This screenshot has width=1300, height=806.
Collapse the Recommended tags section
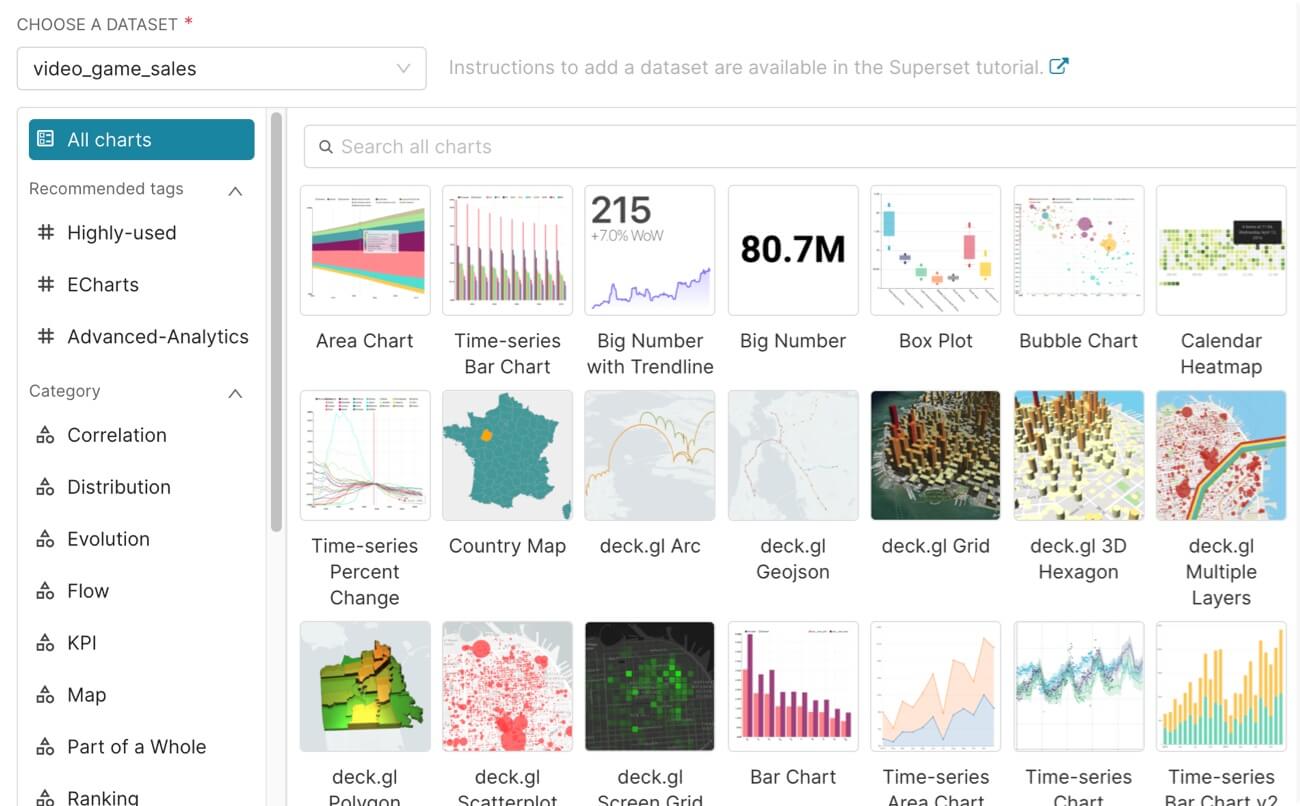pyautogui.click(x=235, y=189)
